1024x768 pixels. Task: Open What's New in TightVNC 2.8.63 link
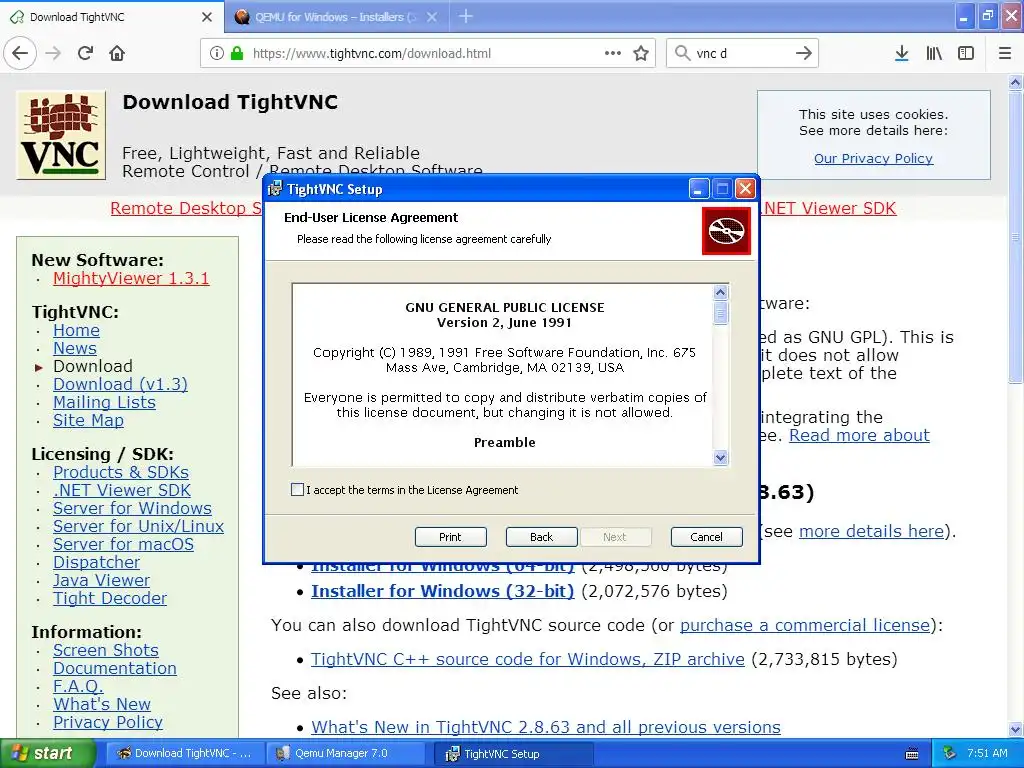546,727
